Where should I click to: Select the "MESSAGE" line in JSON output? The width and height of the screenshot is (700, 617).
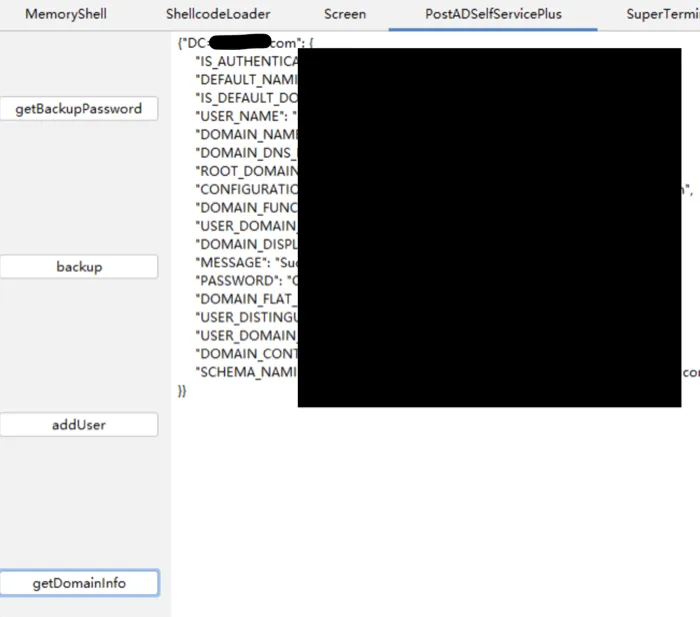click(247, 263)
